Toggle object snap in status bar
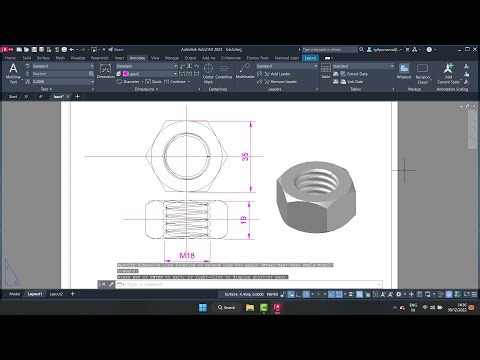The height and width of the screenshot is (360, 480). (339, 294)
